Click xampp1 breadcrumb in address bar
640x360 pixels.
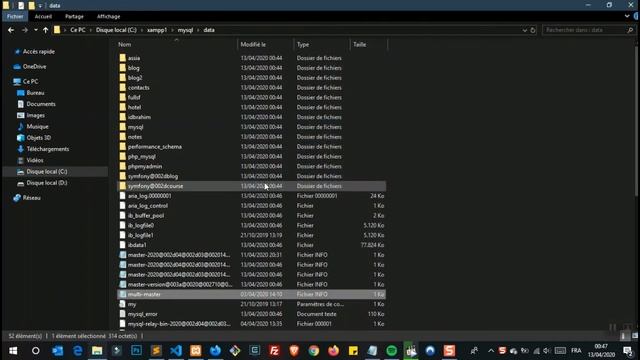157,30
